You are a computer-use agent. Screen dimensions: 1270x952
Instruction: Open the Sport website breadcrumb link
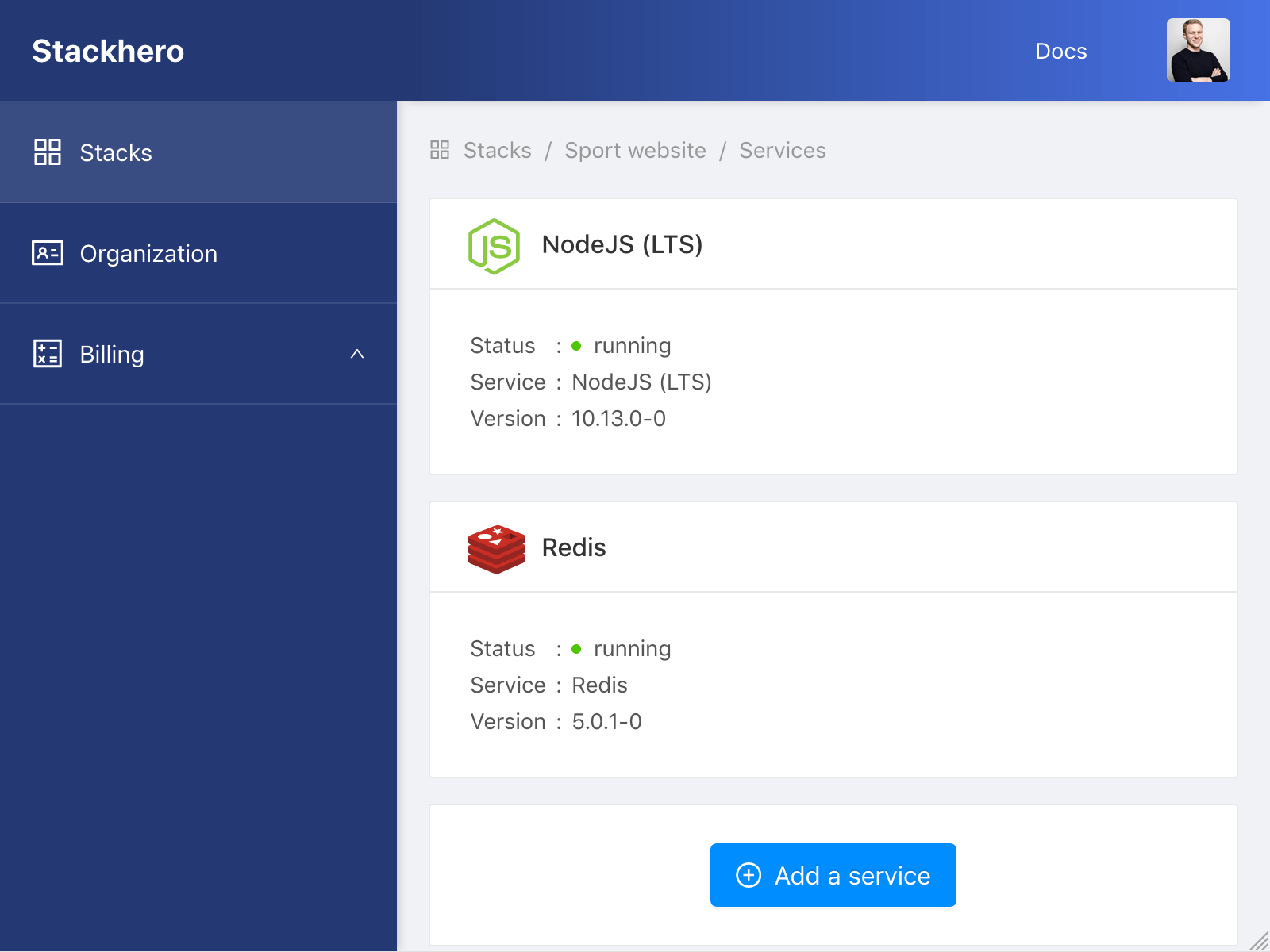[635, 150]
